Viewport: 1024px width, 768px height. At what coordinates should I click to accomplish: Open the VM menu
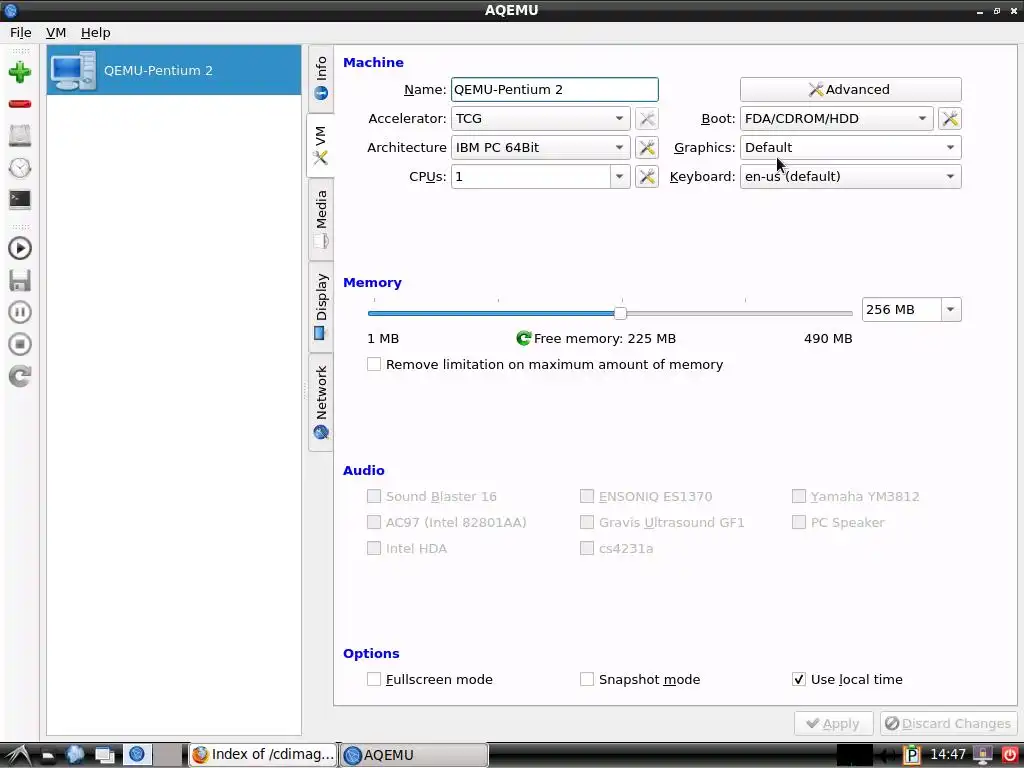[x=56, y=33]
